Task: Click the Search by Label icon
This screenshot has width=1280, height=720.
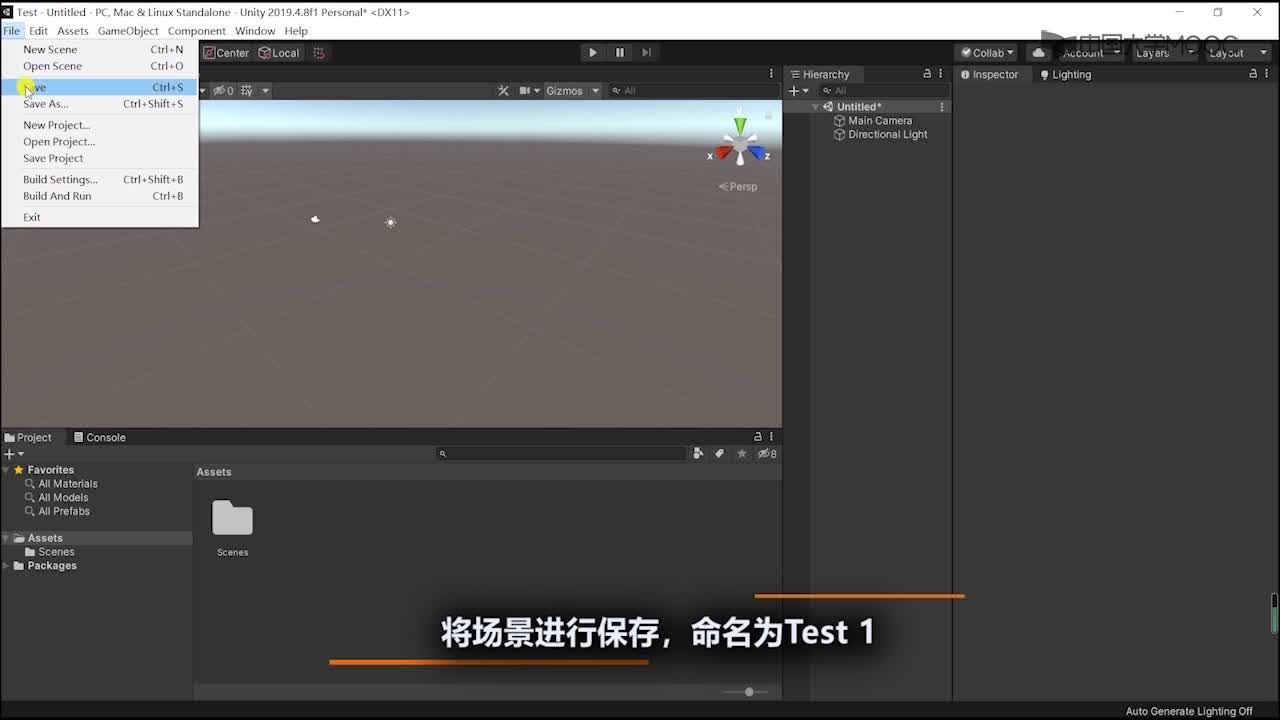Action: tap(719, 454)
